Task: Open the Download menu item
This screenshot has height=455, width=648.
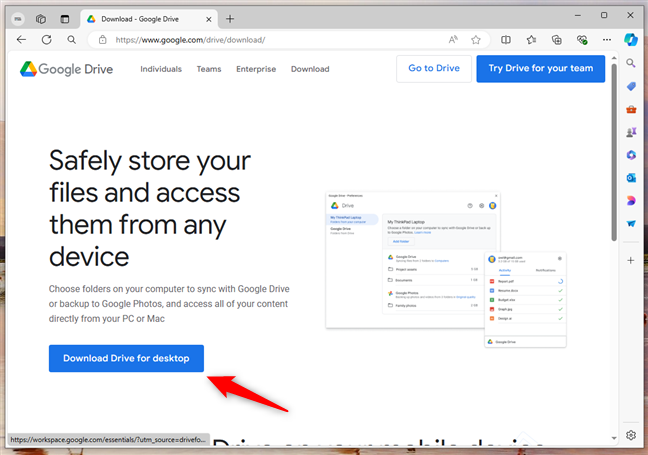Action: click(x=310, y=69)
